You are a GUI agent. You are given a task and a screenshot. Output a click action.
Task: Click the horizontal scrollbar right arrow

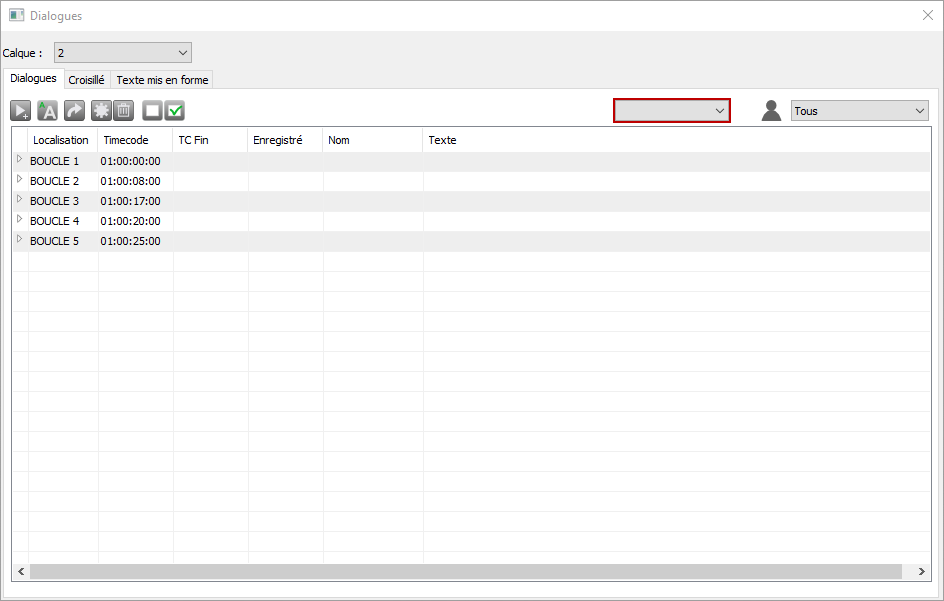[x=921, y=571]
